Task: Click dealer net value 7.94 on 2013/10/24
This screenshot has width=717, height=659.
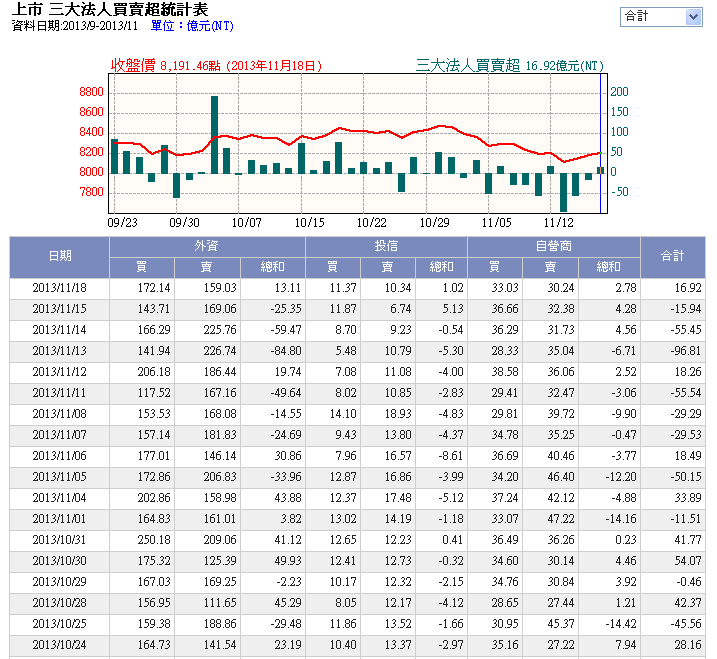Action: (626, 646)
